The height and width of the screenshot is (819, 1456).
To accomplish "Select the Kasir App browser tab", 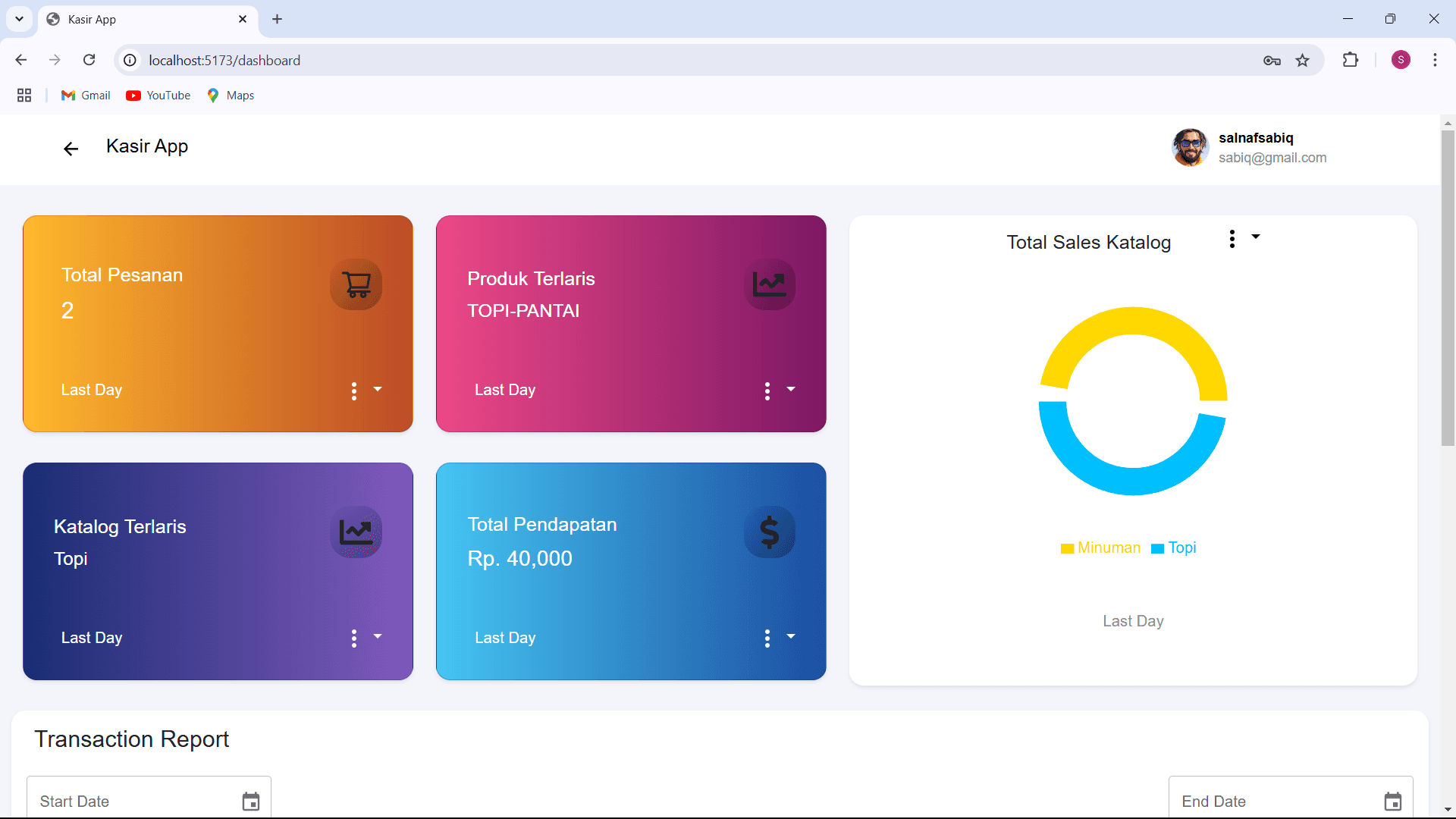I will (x=136, y=19).
